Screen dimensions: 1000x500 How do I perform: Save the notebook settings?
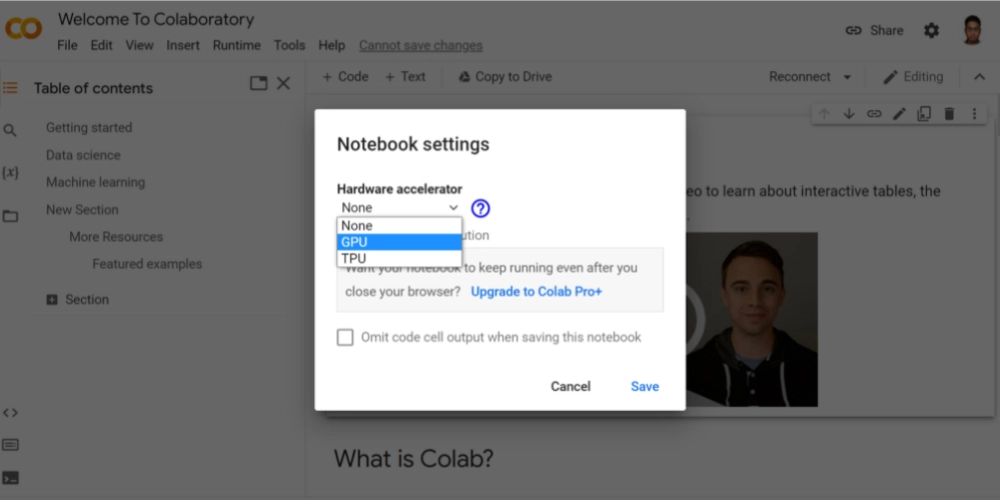[x=644, y=386]
